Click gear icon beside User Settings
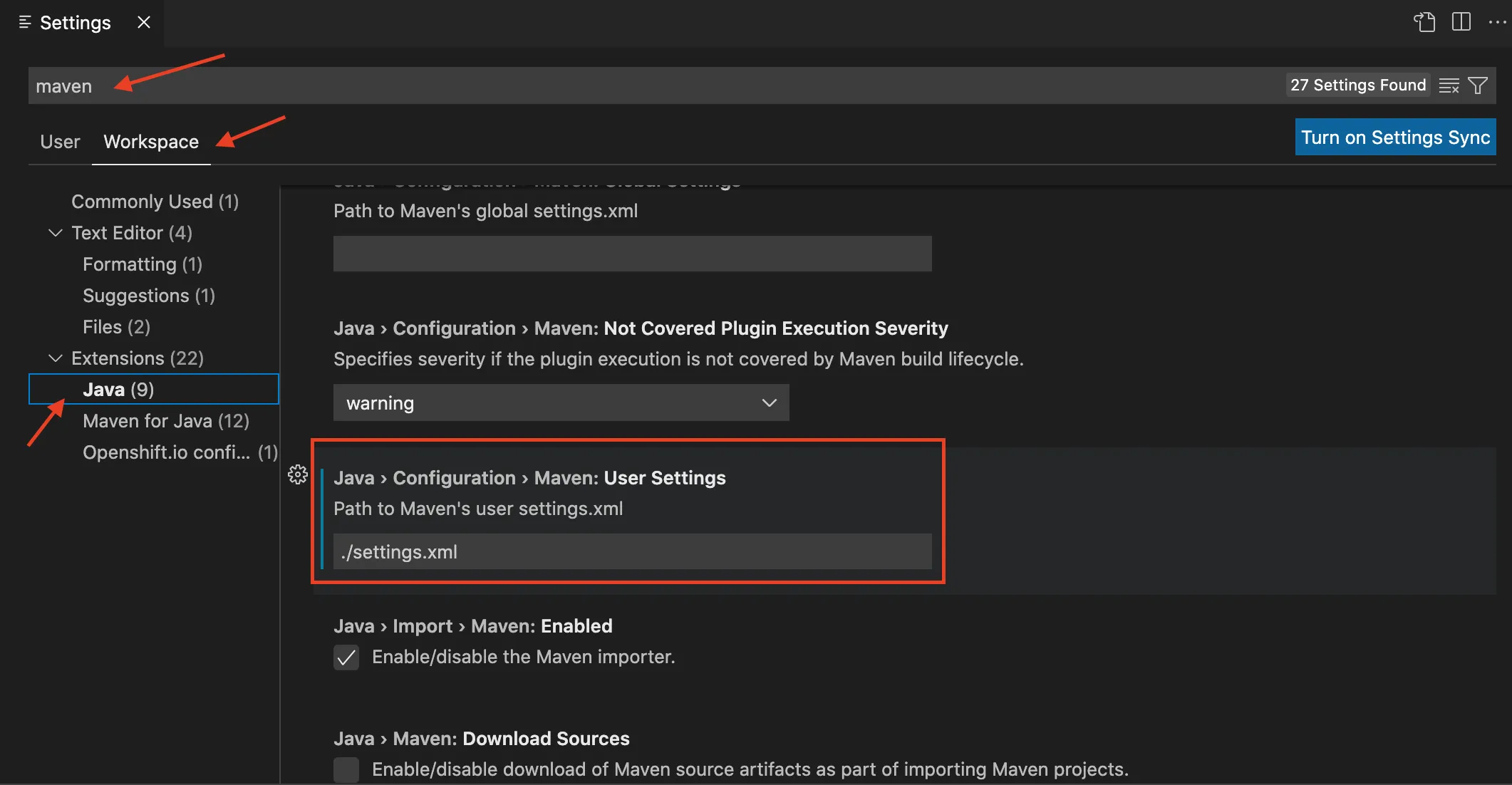This screenshot has height=785, width=1512. 298,474
